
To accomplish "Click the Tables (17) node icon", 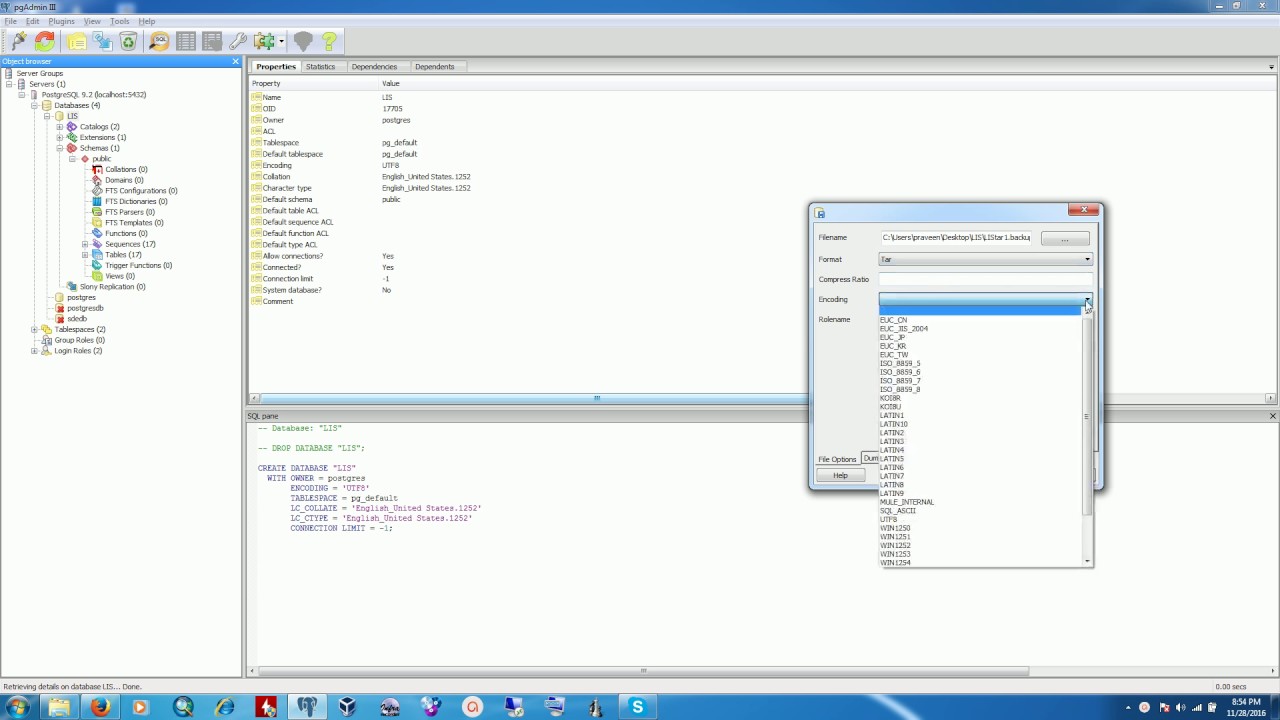I will [97, 255].
